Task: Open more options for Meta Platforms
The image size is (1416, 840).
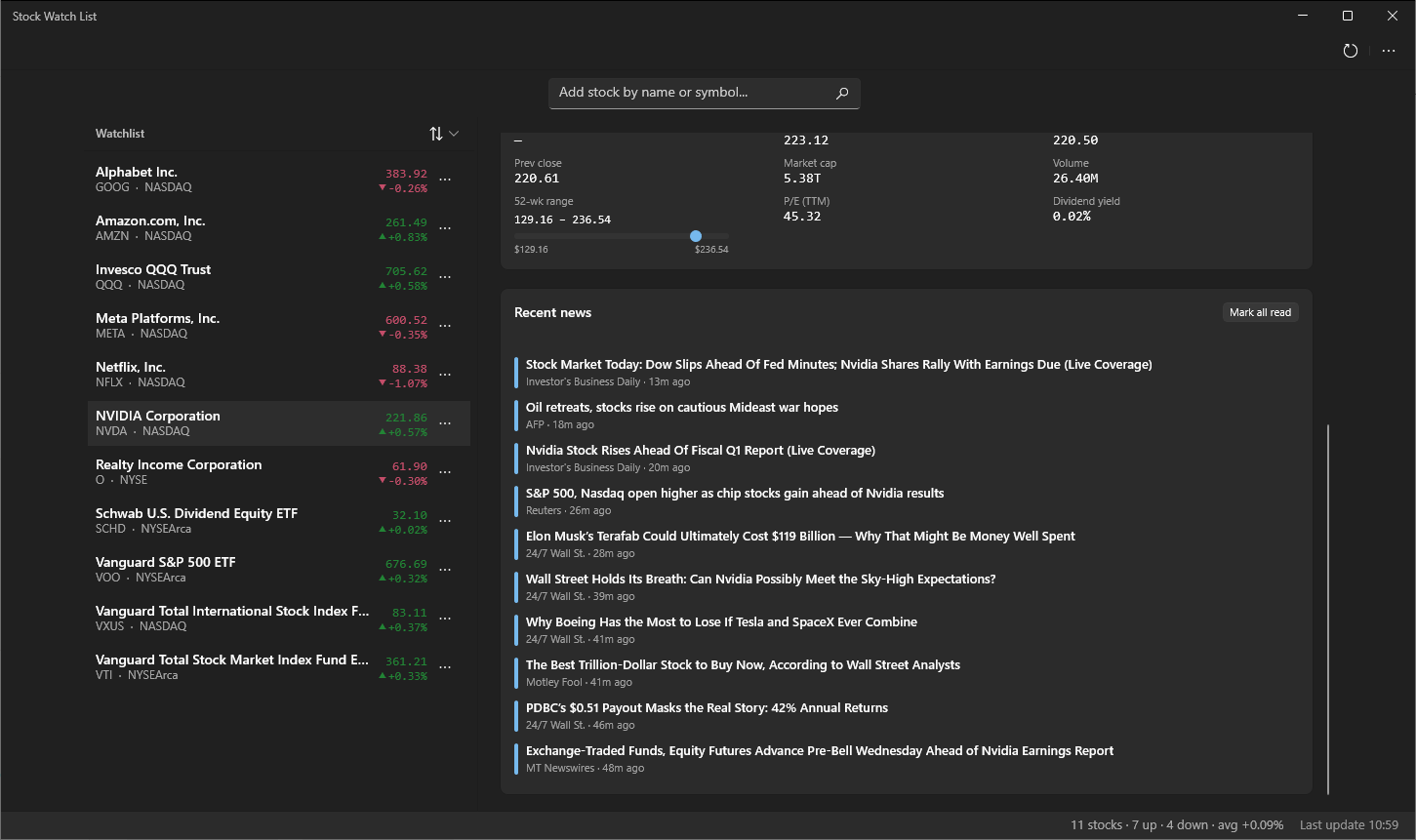Action: (x=445, y=326)
